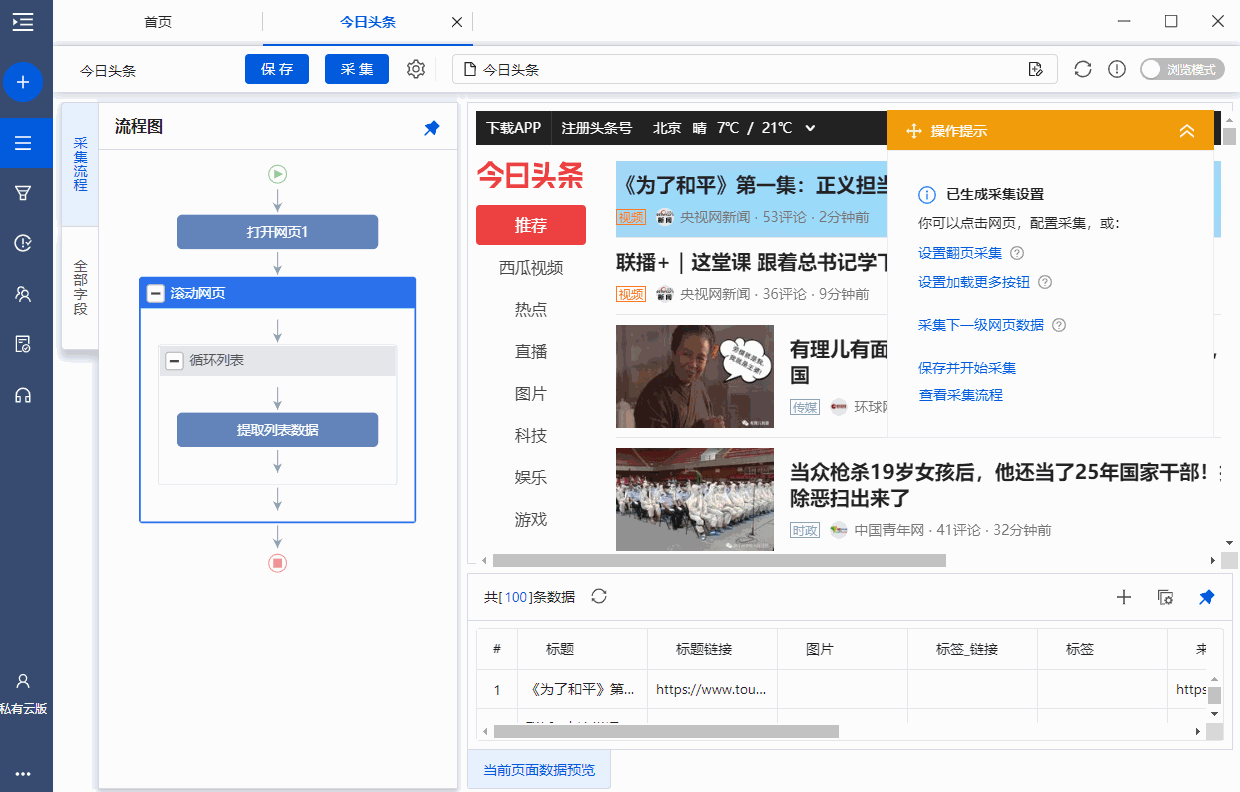Screen dimensions: 1240x792
Task: Click the URL address input field
Action: 754,69
